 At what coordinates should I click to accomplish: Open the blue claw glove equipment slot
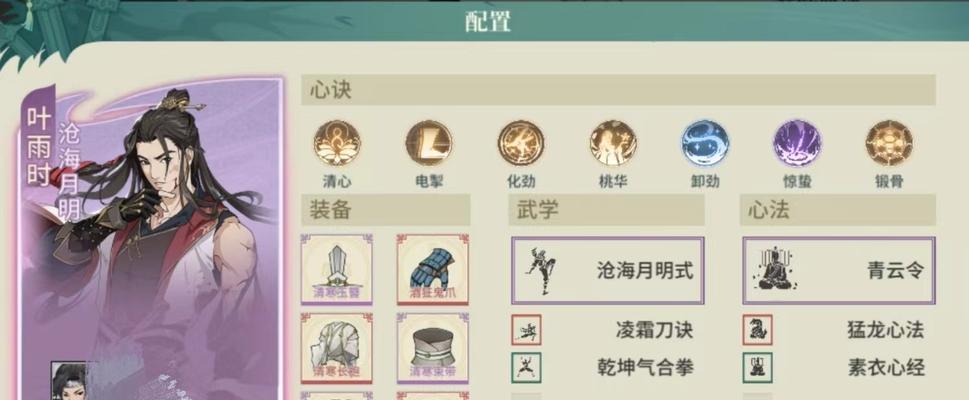point(433,270)
